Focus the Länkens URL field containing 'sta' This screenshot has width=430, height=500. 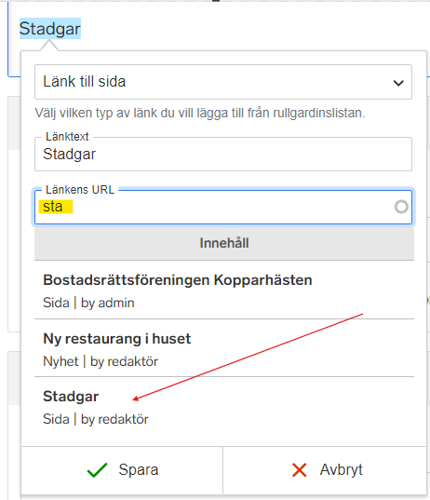223,207
